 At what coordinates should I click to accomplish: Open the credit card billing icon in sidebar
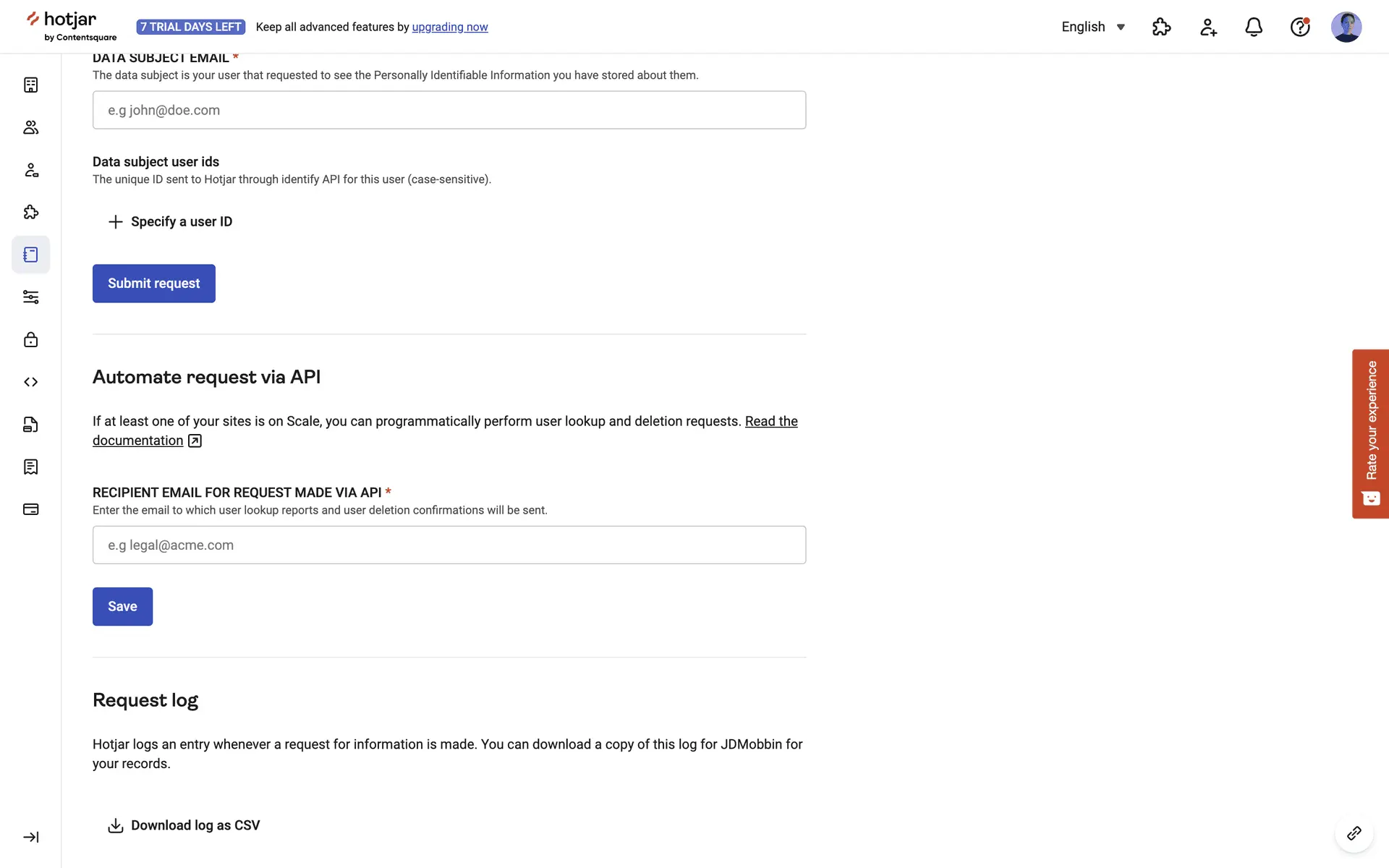(x=30, y=509)
